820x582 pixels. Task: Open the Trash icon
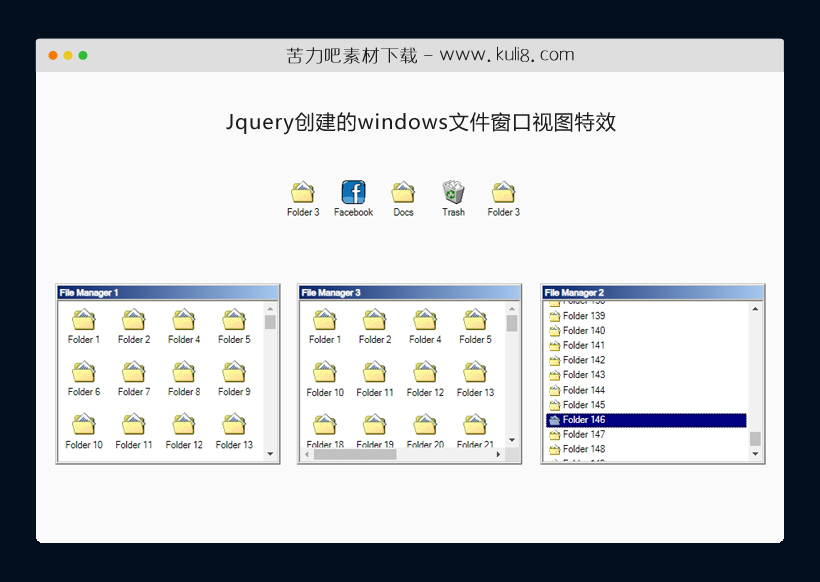(453, 191)
